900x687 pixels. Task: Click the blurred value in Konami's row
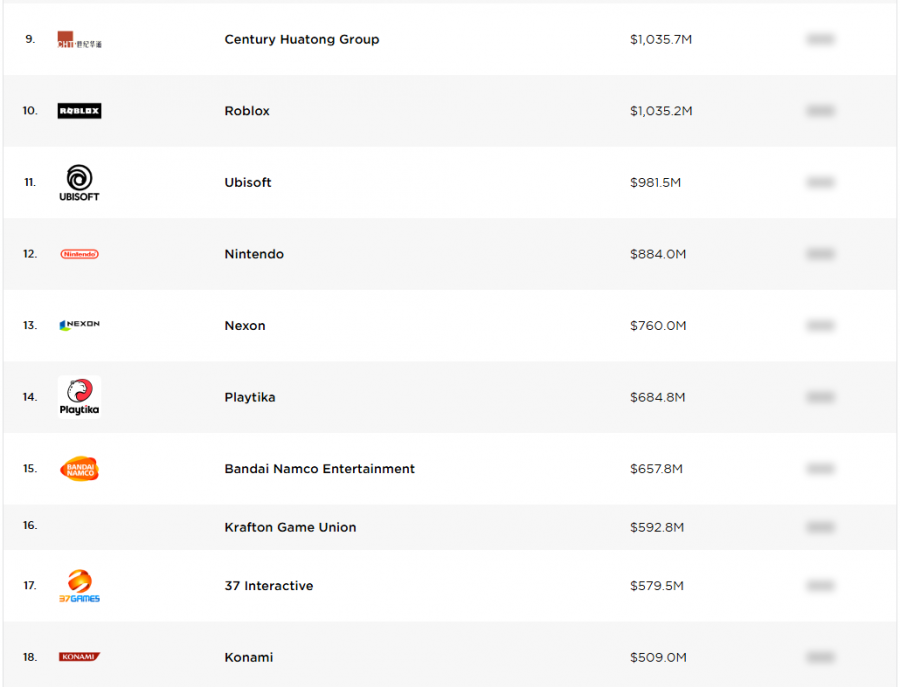pos(820,657)
